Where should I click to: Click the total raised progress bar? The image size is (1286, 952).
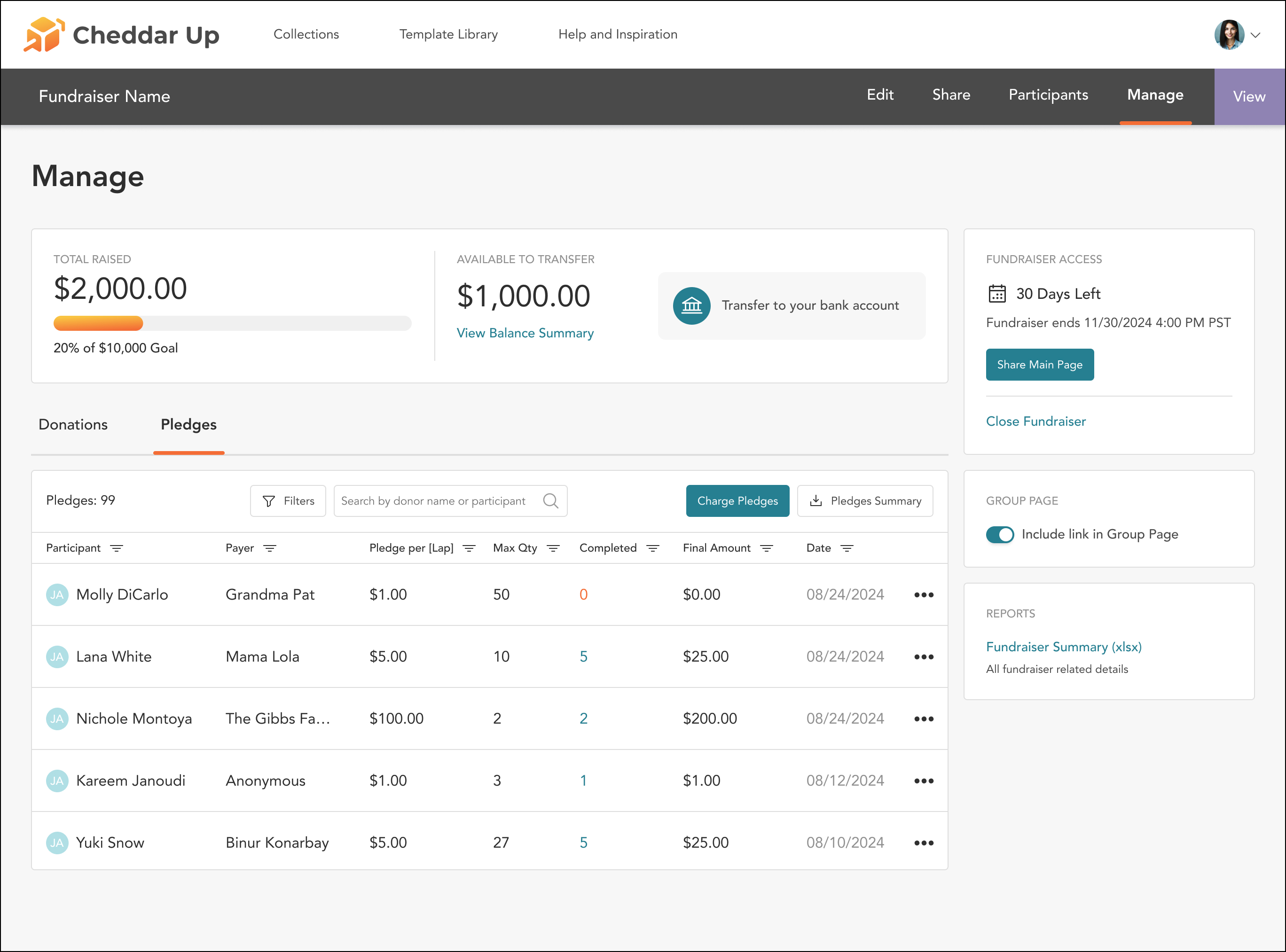(x=232, y=323)
